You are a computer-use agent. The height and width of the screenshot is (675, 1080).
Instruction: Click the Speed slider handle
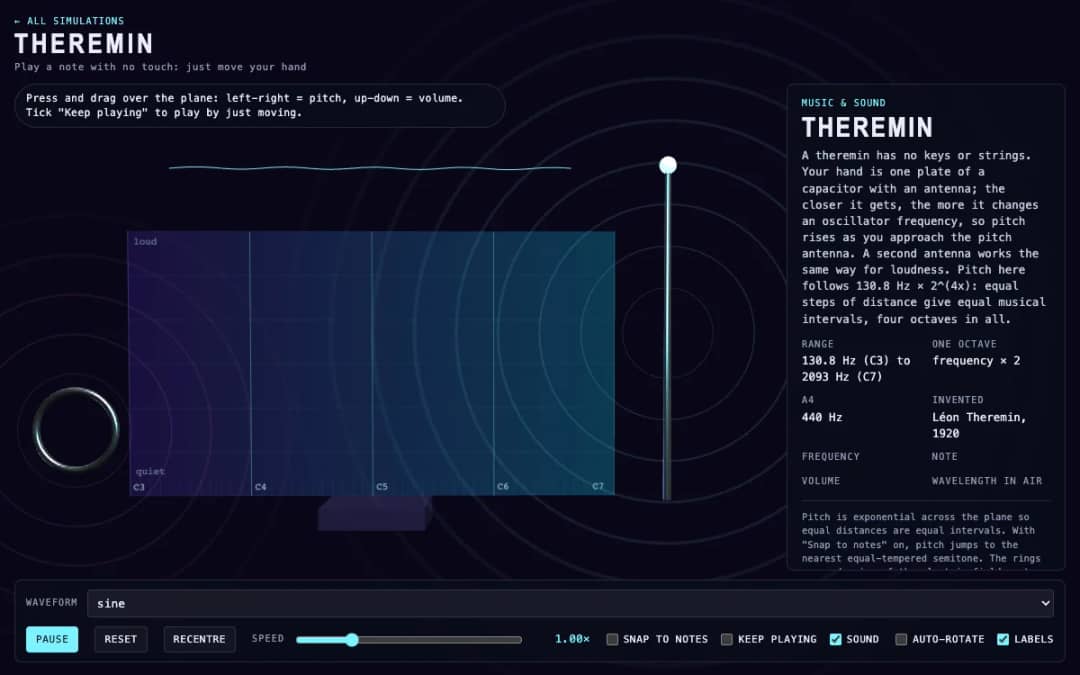coord(352,640)
